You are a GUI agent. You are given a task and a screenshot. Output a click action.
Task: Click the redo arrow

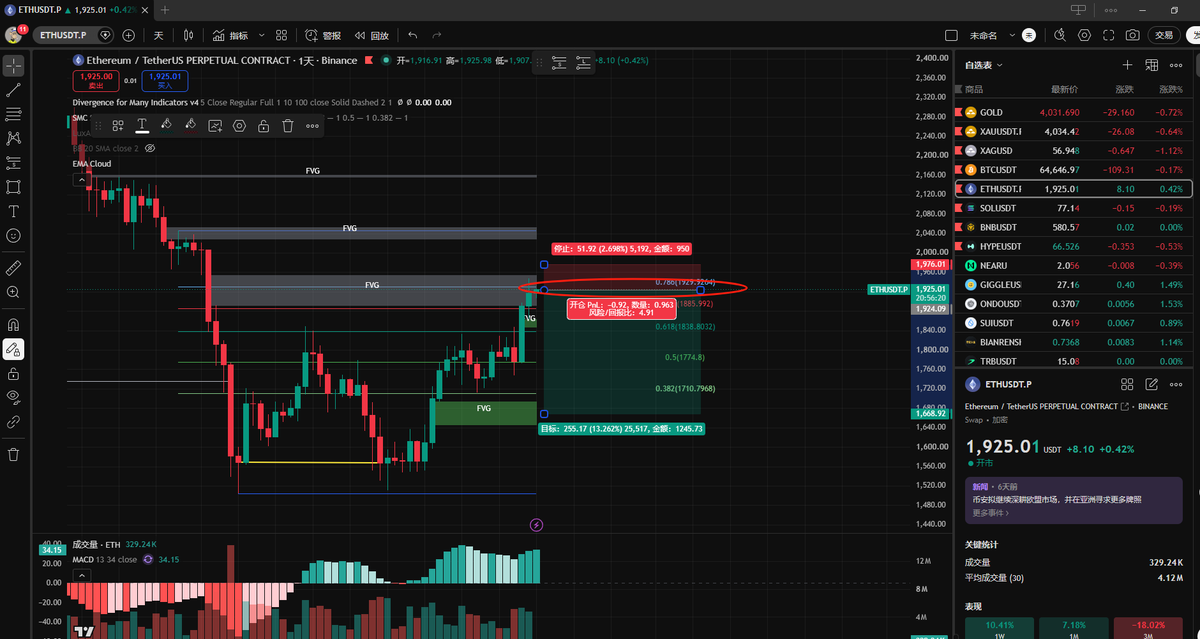[437, 35]
